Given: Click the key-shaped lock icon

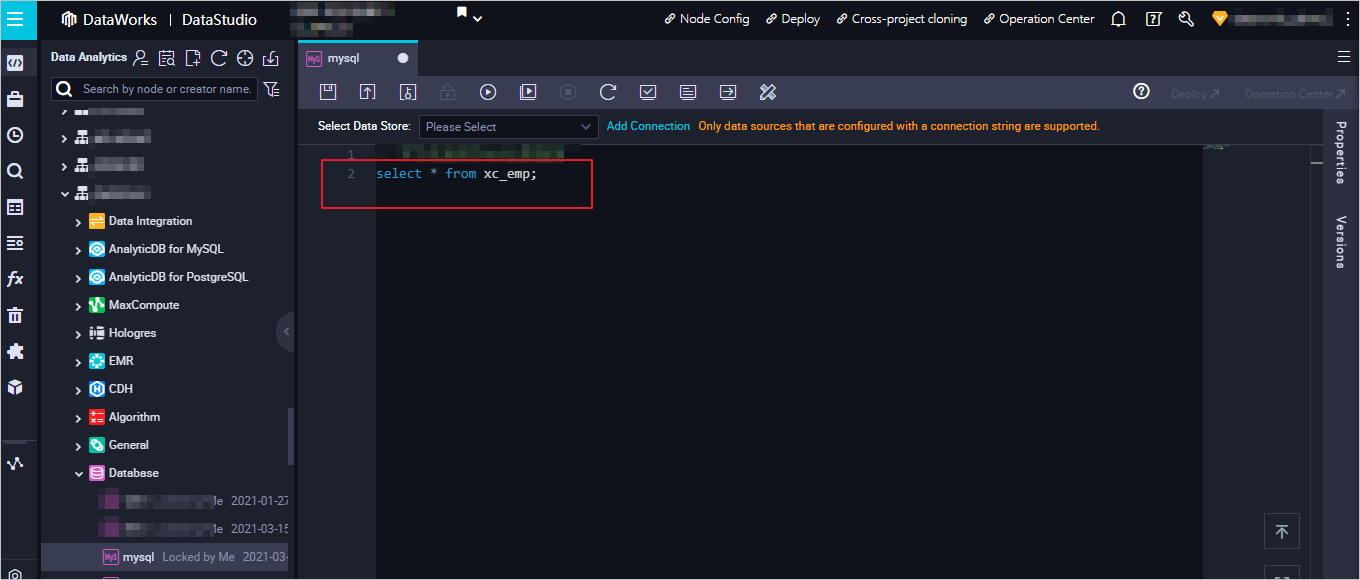Looking at the screenshot, I should tap(408, 92).
